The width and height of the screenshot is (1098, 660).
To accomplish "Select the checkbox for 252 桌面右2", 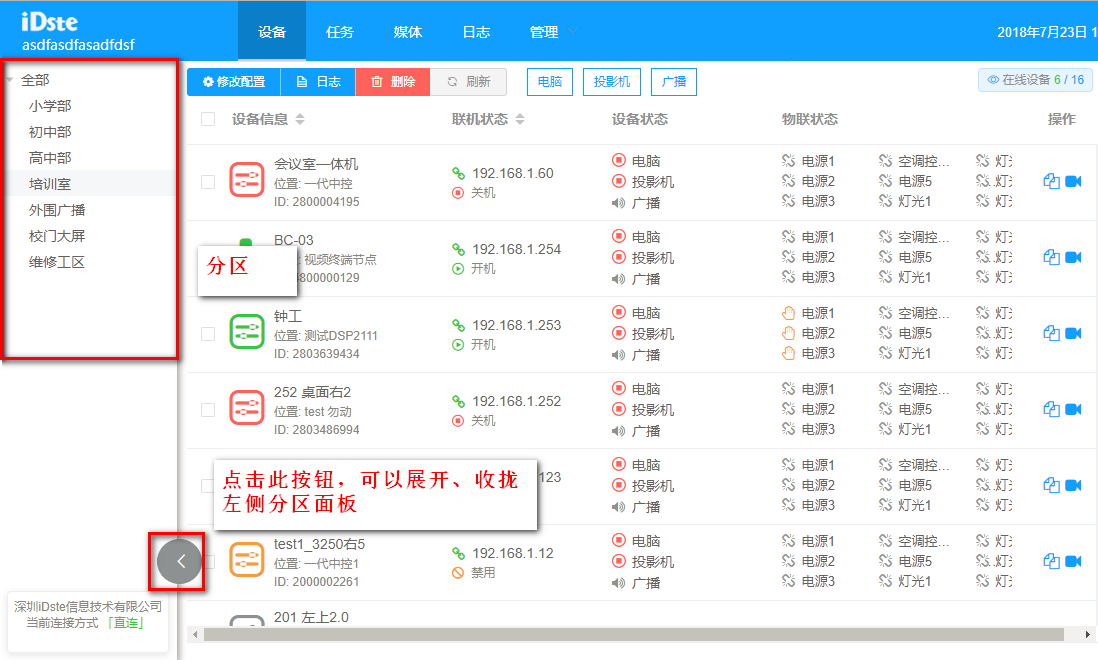I will coord(208,410).
